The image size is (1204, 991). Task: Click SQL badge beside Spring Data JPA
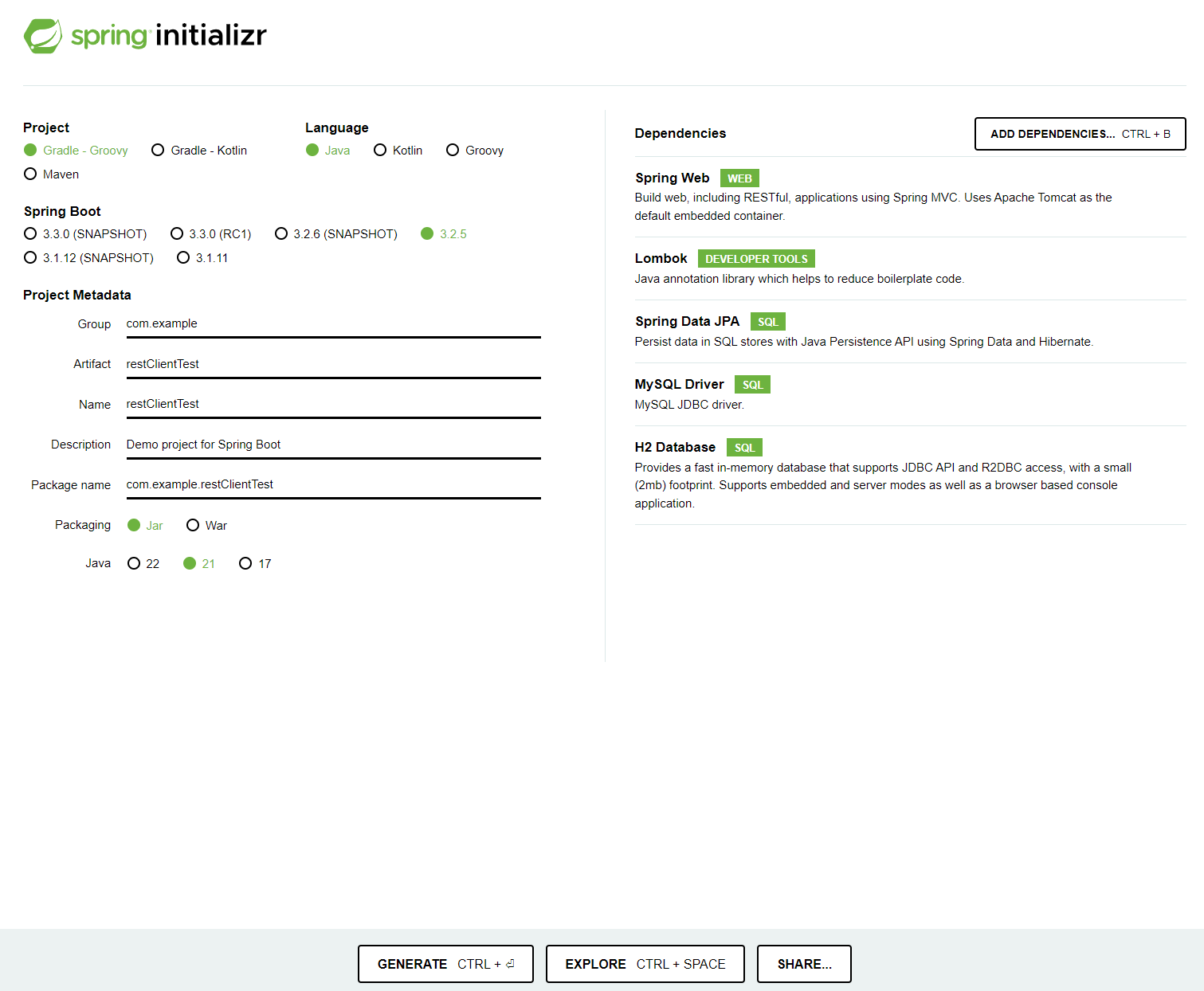click(767, 322)
